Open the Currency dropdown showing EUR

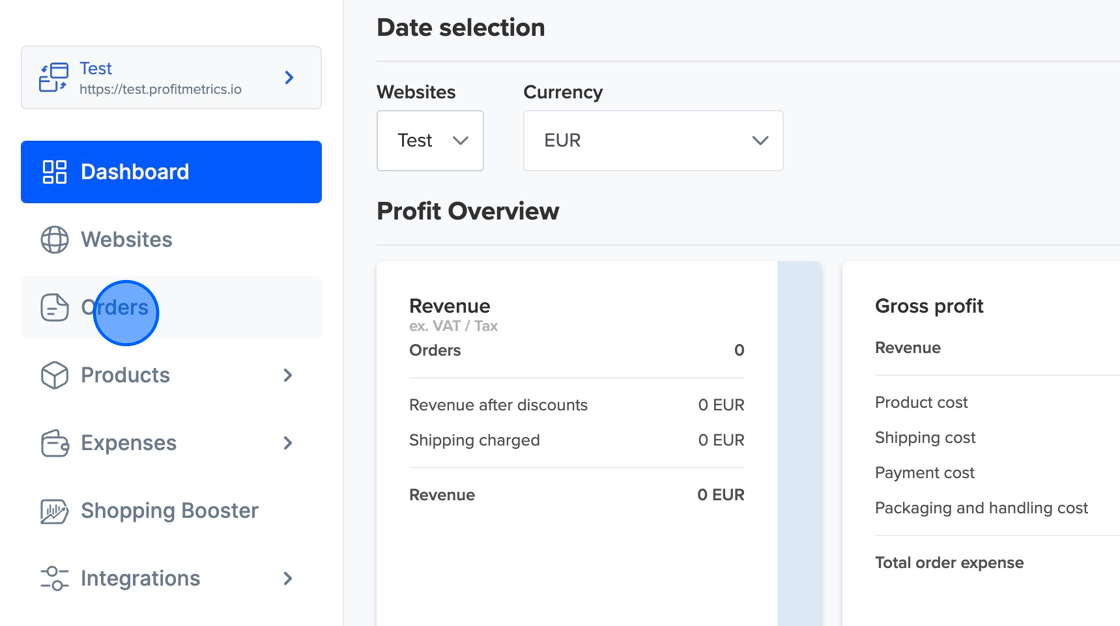pyautogui.click(x=652, y=140)
